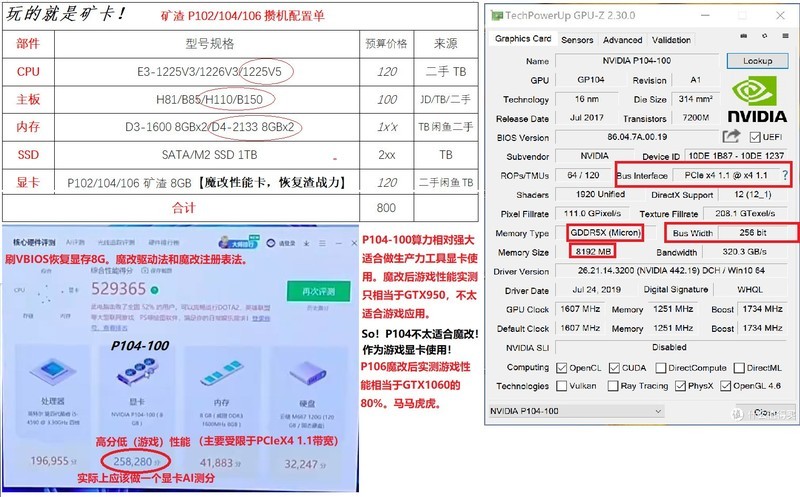This screenshot has height=497, width=800.
Task: Click the login avatar icon in benchmark app
Action: coord(271,243)
